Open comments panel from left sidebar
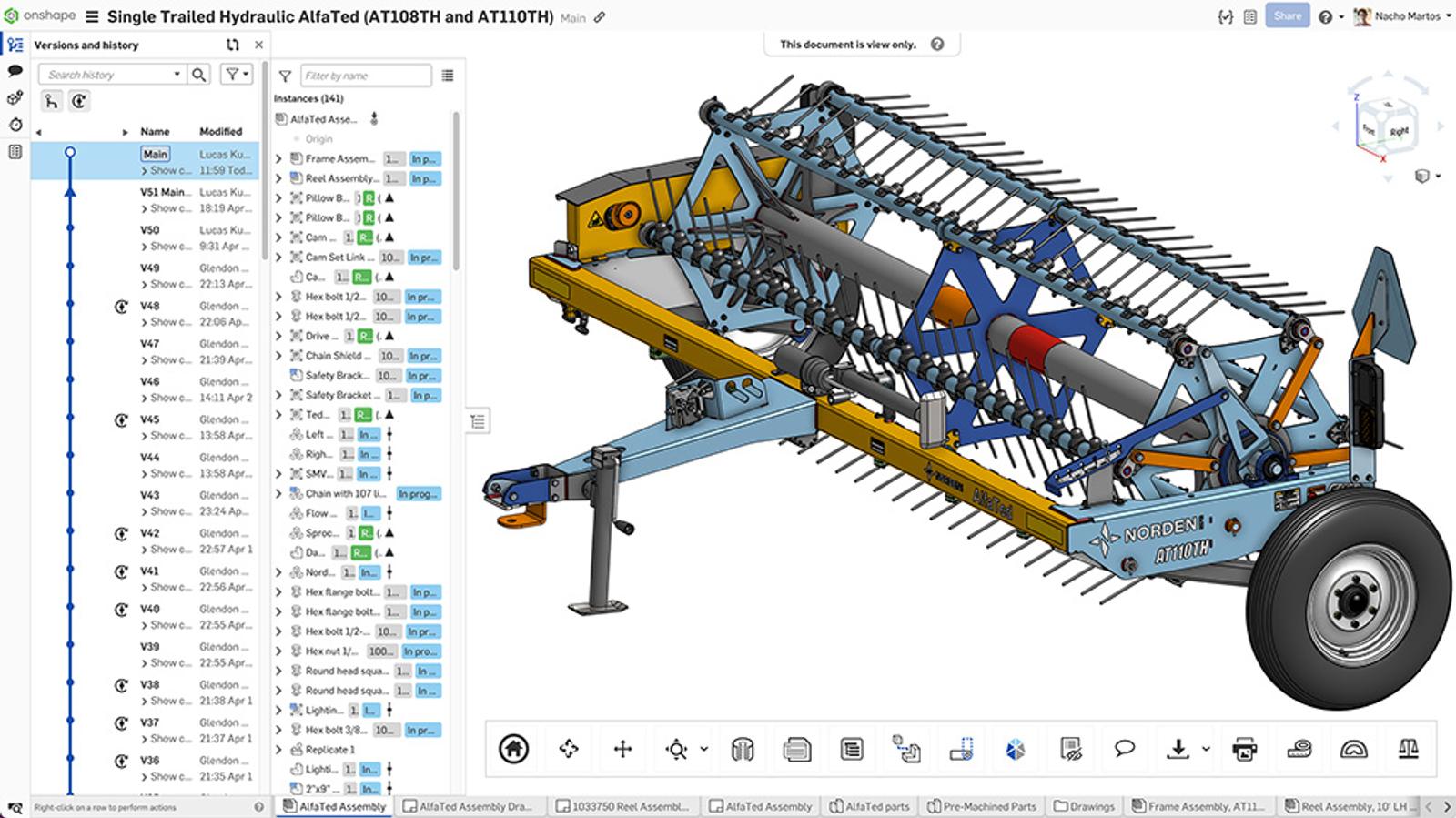Image resolution: width=1456 pixels, height=818 pixels. 15,71
